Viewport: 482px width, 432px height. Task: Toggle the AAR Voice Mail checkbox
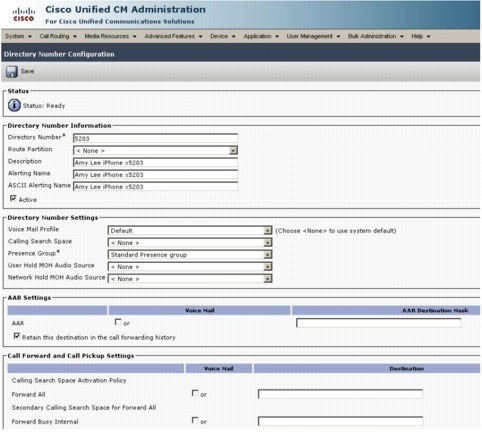pos(118,322)
